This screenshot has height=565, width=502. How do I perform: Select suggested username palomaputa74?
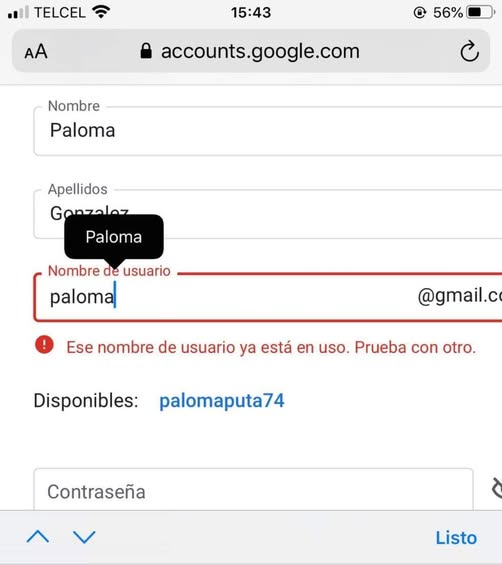point(222,401)
